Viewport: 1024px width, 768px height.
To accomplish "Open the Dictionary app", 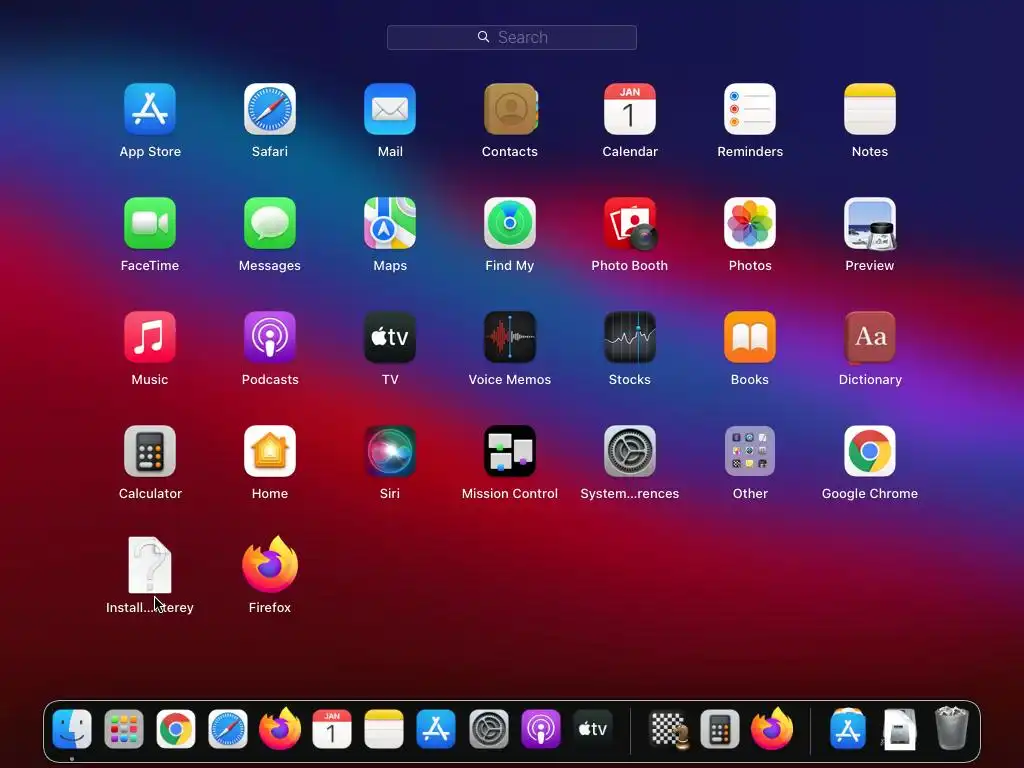I will [x=870, y=337].
